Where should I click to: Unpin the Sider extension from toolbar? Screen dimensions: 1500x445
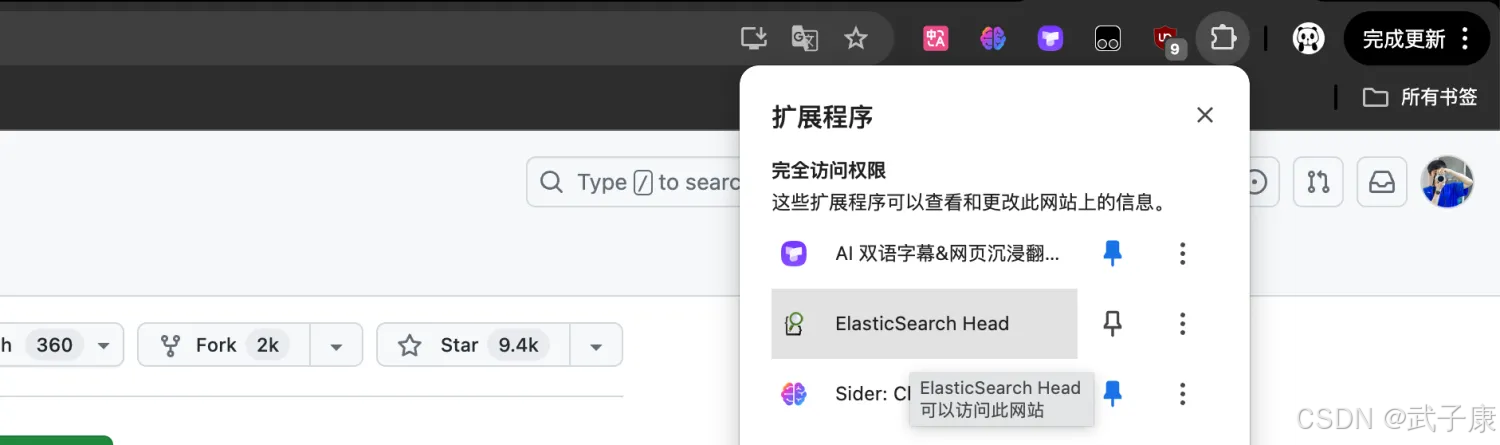(1112, 393)
